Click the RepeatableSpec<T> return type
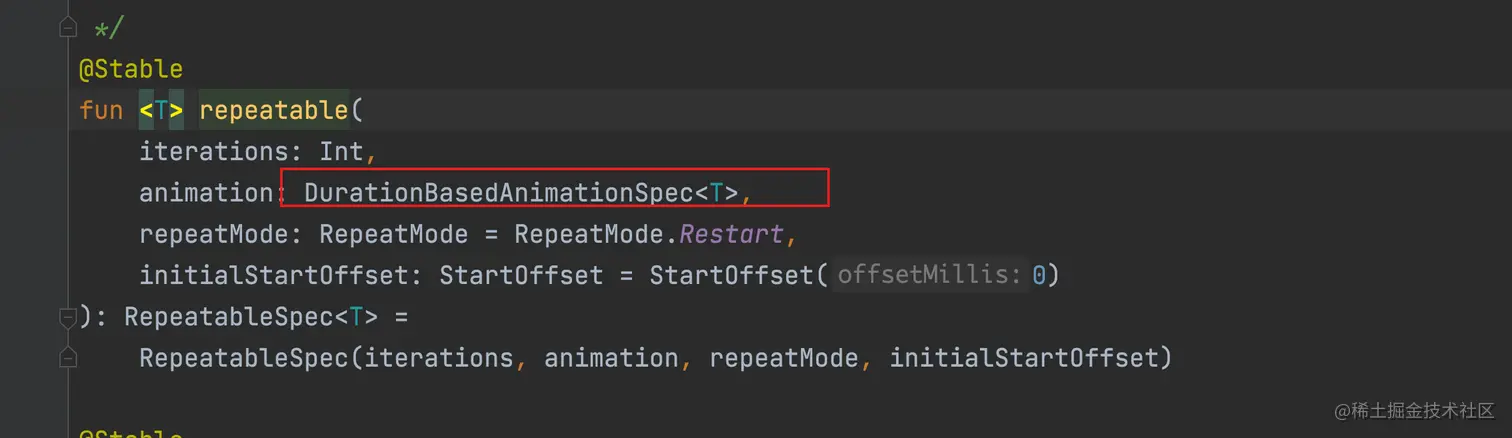The height and width of the screenshot is (438, 1512). tap(251, 317)
